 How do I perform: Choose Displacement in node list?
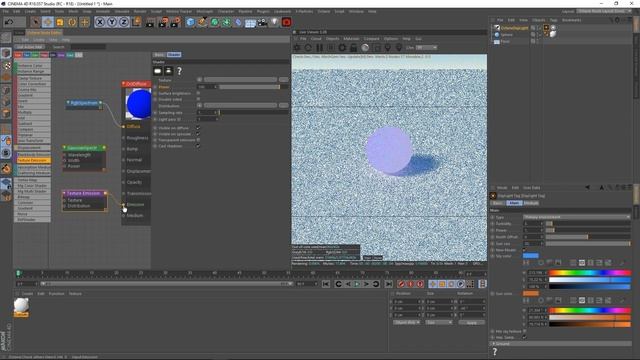(x=32, y=147)
